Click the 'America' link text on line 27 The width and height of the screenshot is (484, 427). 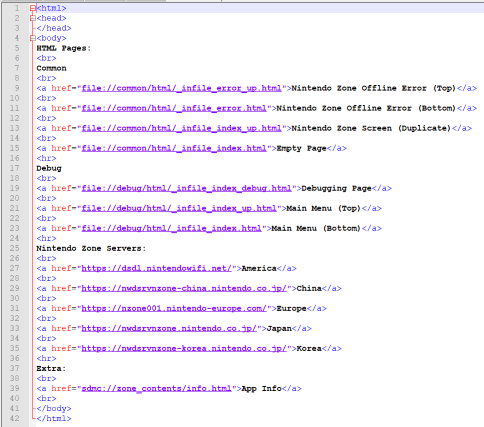point(259,268)
